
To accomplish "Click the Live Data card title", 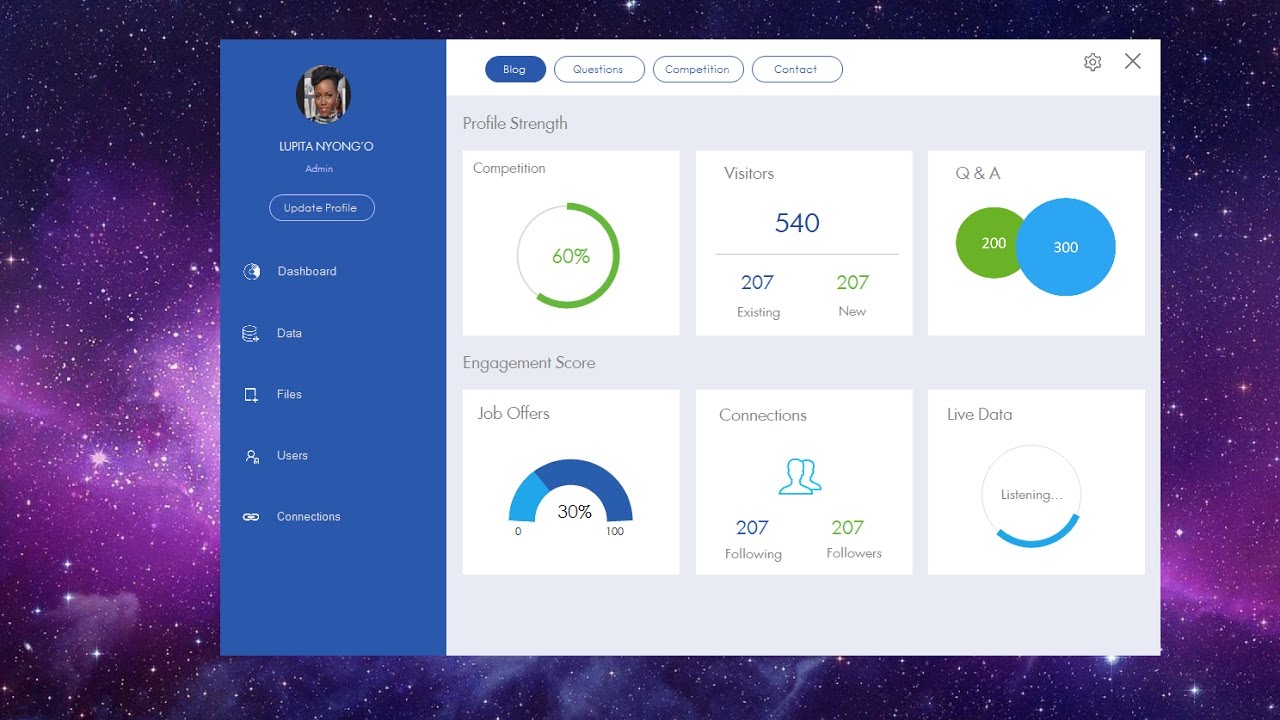I will [980, 415].
